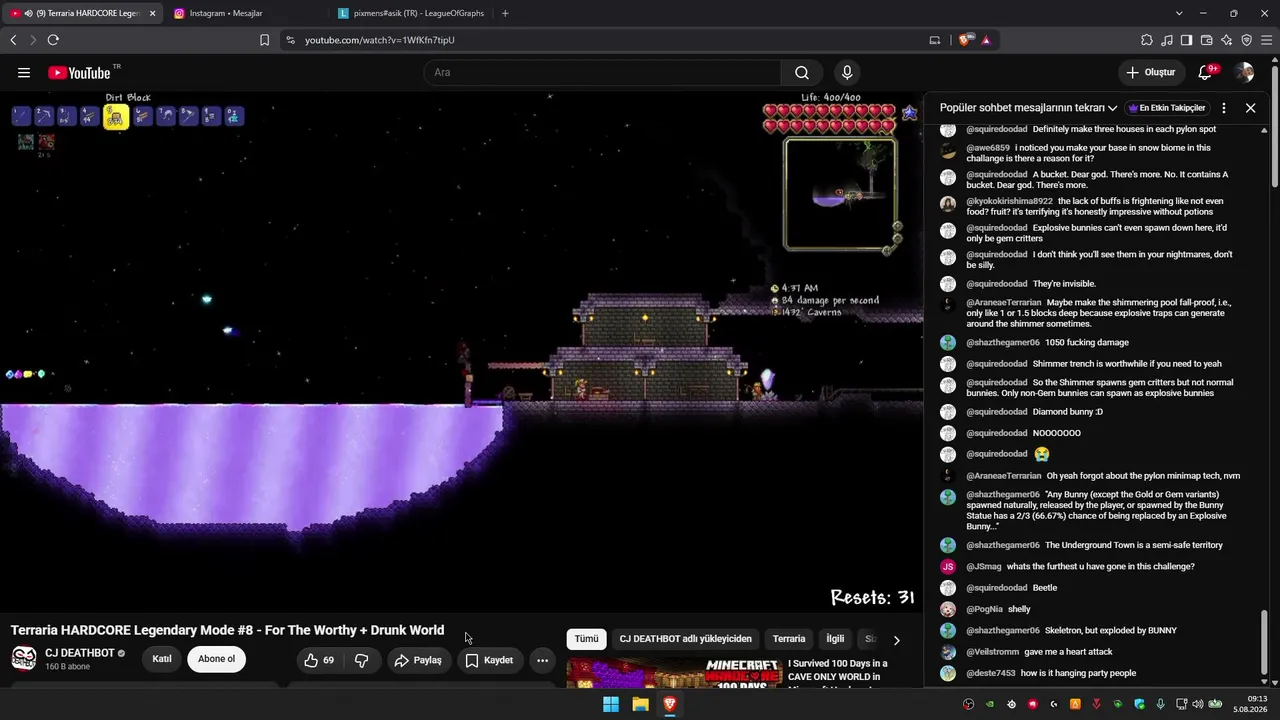Click the YouTube search magnifier button
The image size is (1280, 720).
(802, 72)
